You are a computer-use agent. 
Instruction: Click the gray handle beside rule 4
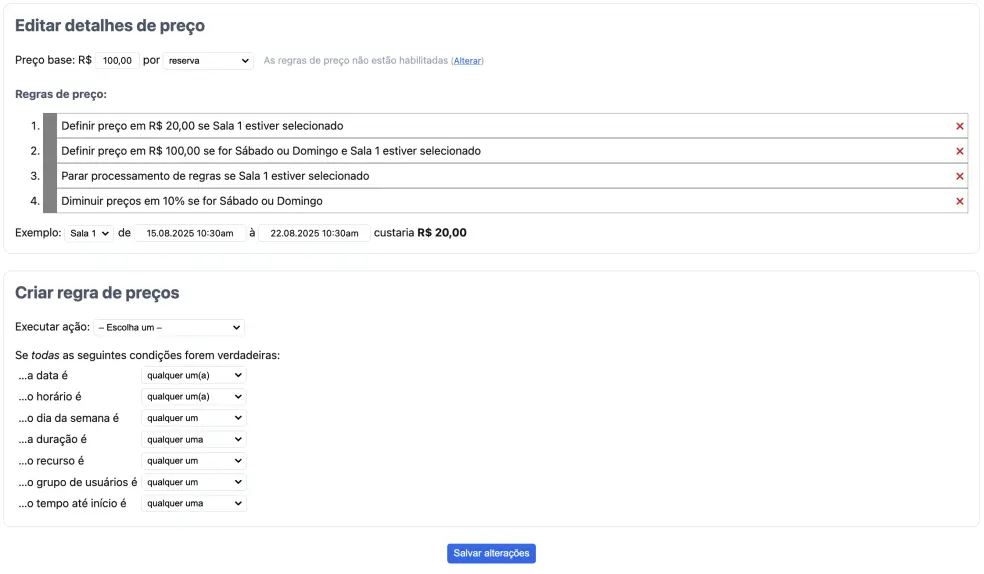(x=50, y=201)
